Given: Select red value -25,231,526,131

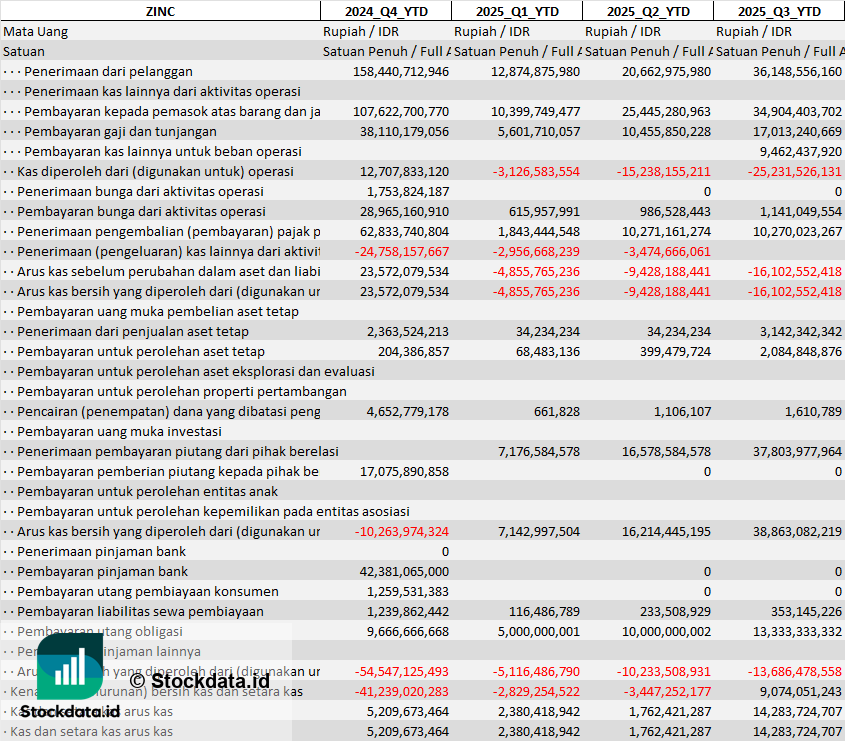Looking at the screenshot, I should [794, 171].
